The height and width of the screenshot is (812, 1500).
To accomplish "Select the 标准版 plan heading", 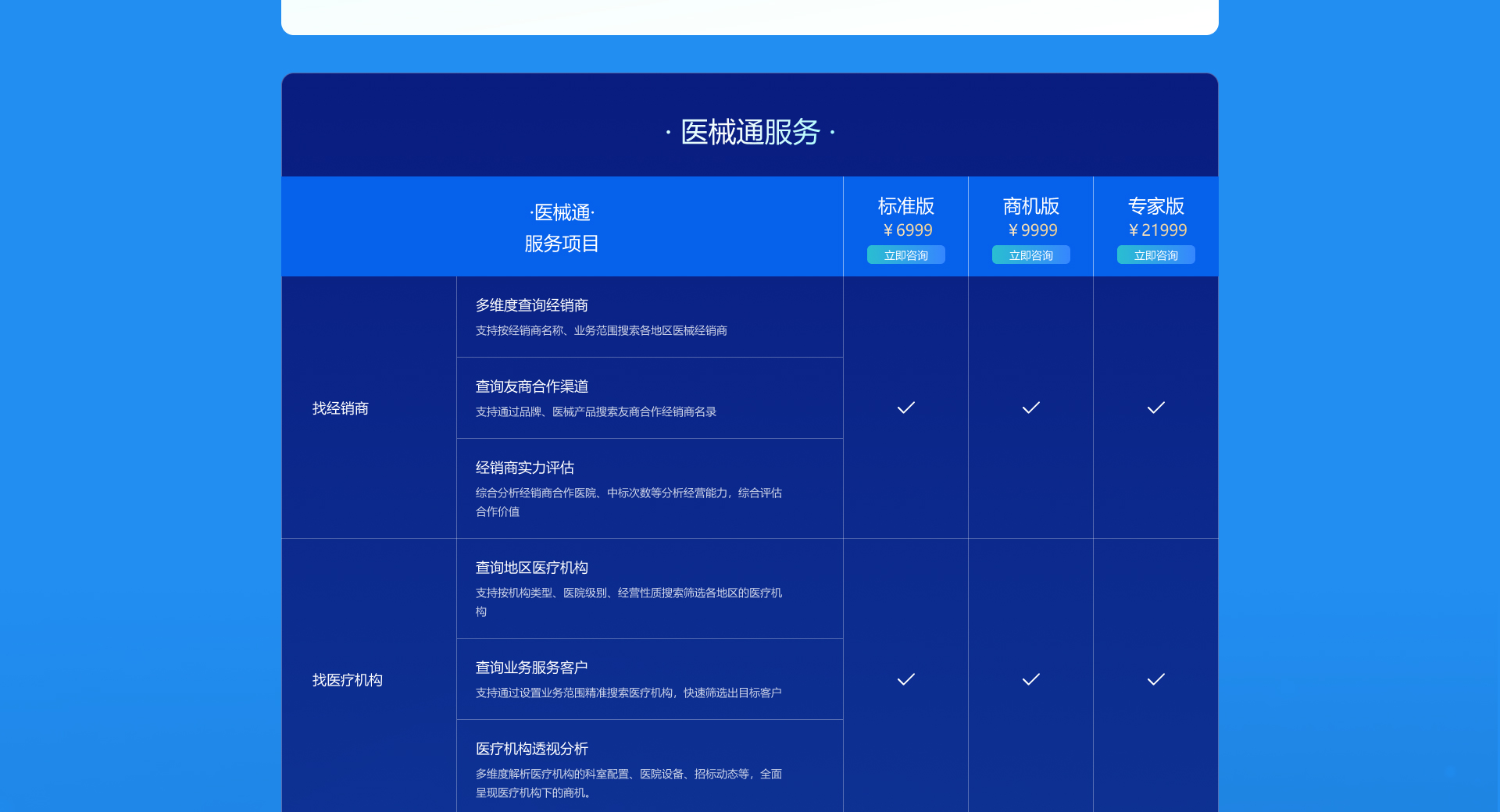I will click(905, 206).
